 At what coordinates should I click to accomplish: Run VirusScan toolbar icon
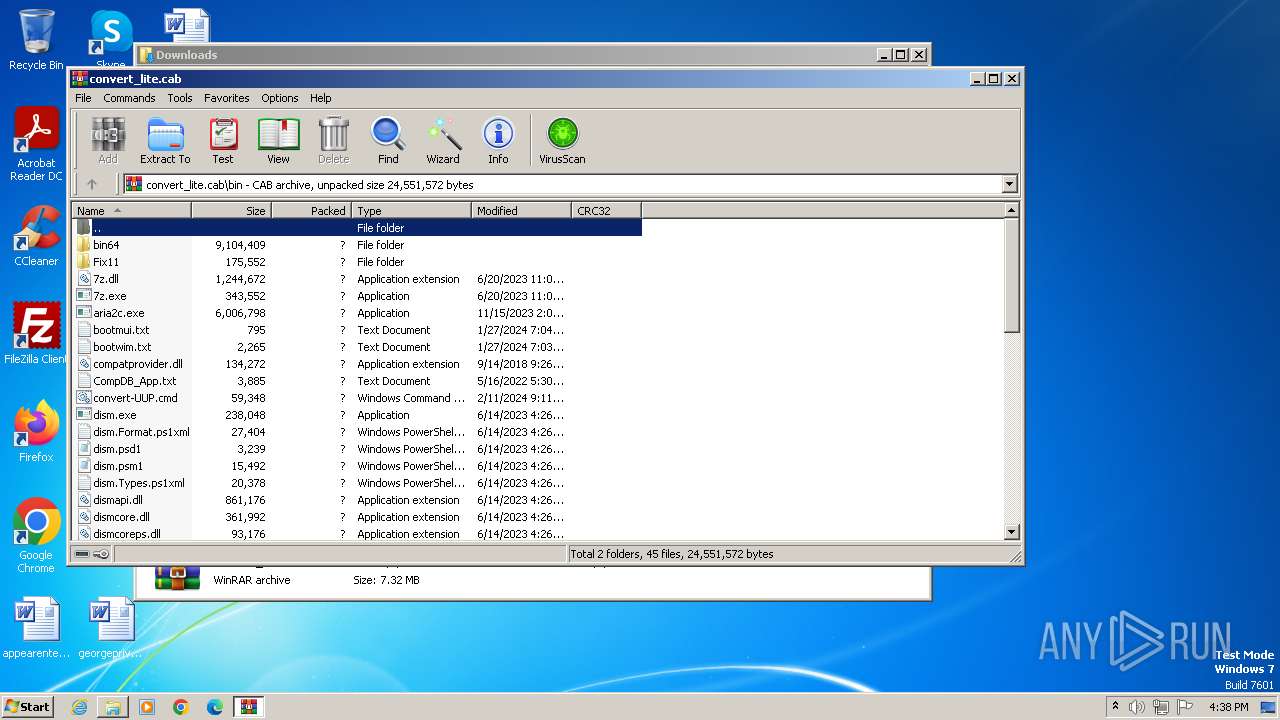562,141
